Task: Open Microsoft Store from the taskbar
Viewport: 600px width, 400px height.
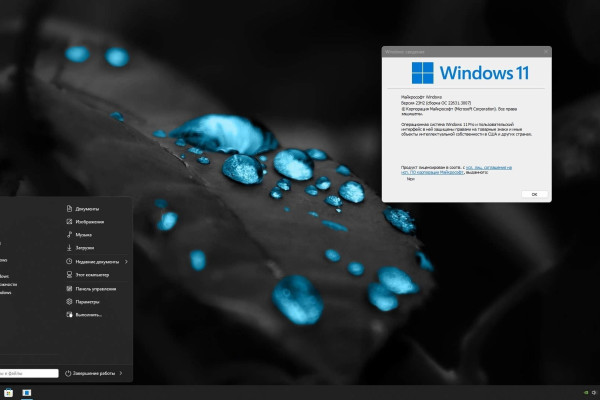Action: coord(8,393)
